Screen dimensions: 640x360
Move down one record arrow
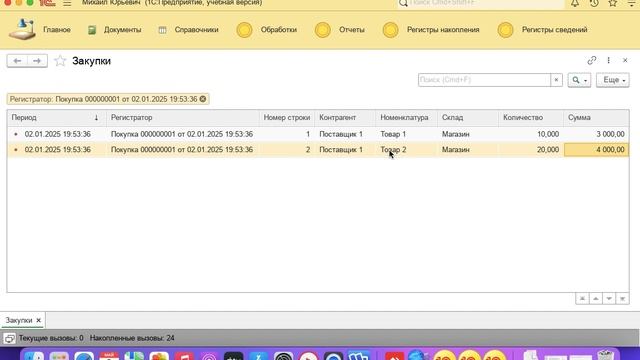(609, 299)
